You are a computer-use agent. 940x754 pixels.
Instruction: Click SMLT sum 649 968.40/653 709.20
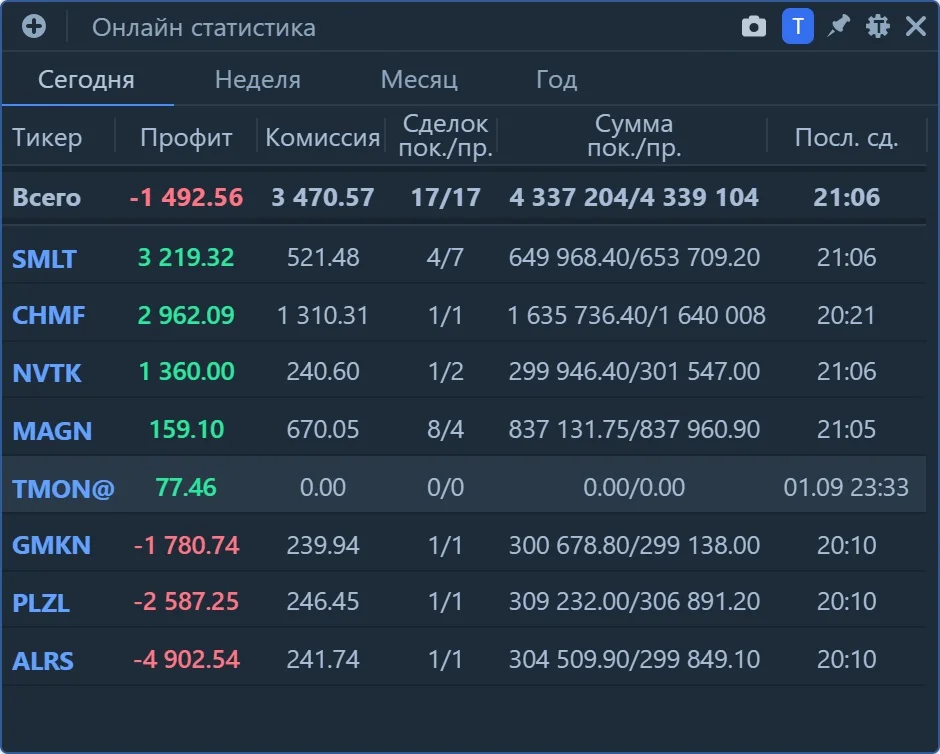(x=634, y=257)
